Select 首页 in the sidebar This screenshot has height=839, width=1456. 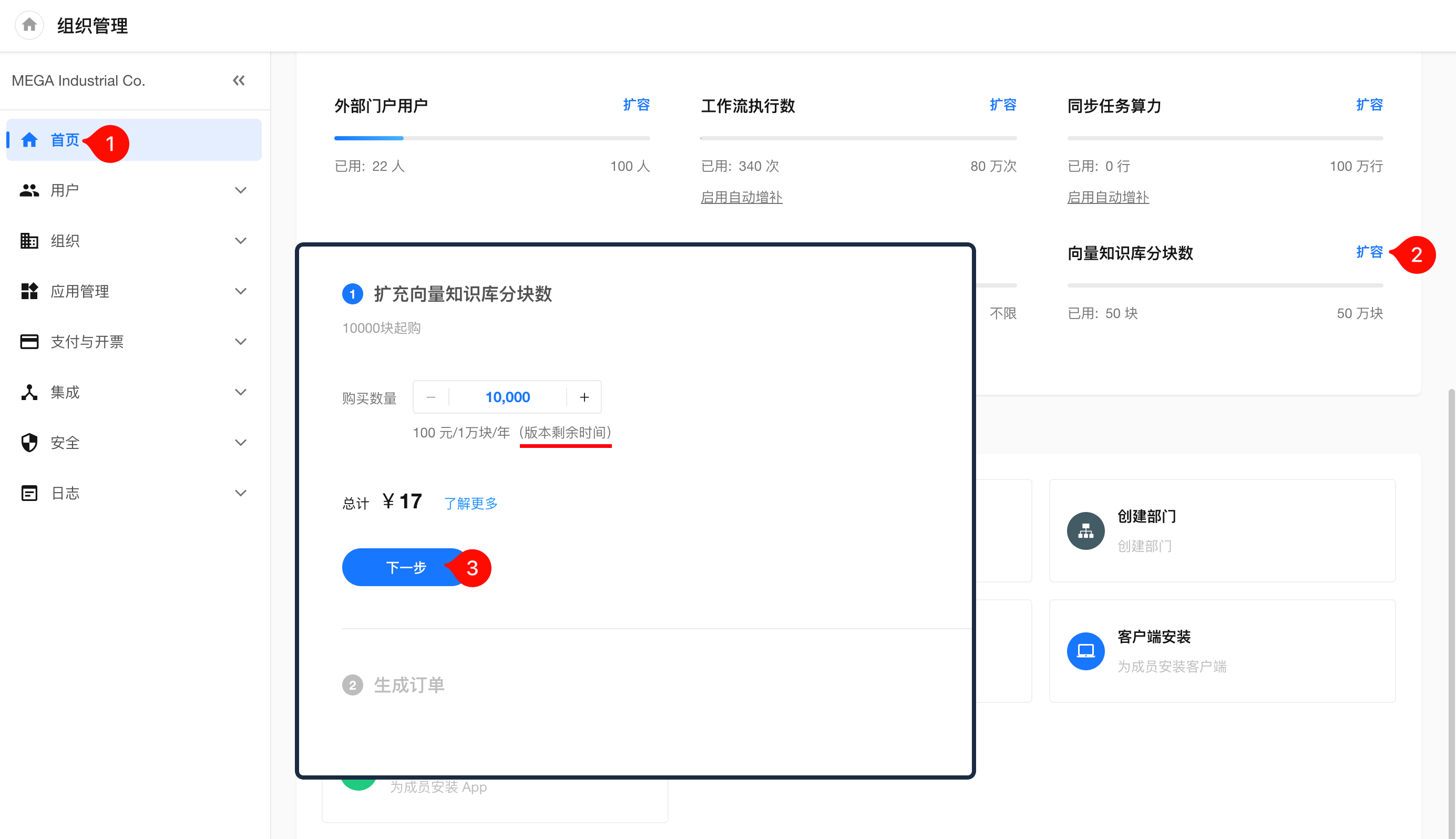[x=65, y=140]
